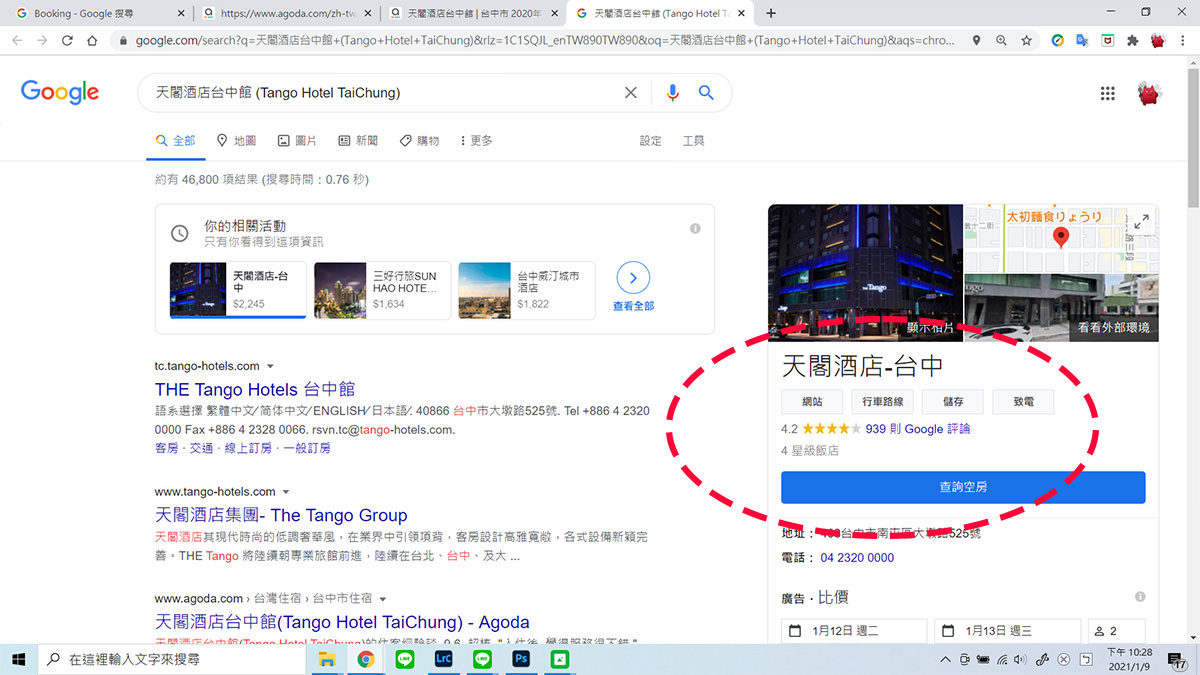Clear the search query with the X icon
Screen dimensions: 1200x675
pos(631,92)
